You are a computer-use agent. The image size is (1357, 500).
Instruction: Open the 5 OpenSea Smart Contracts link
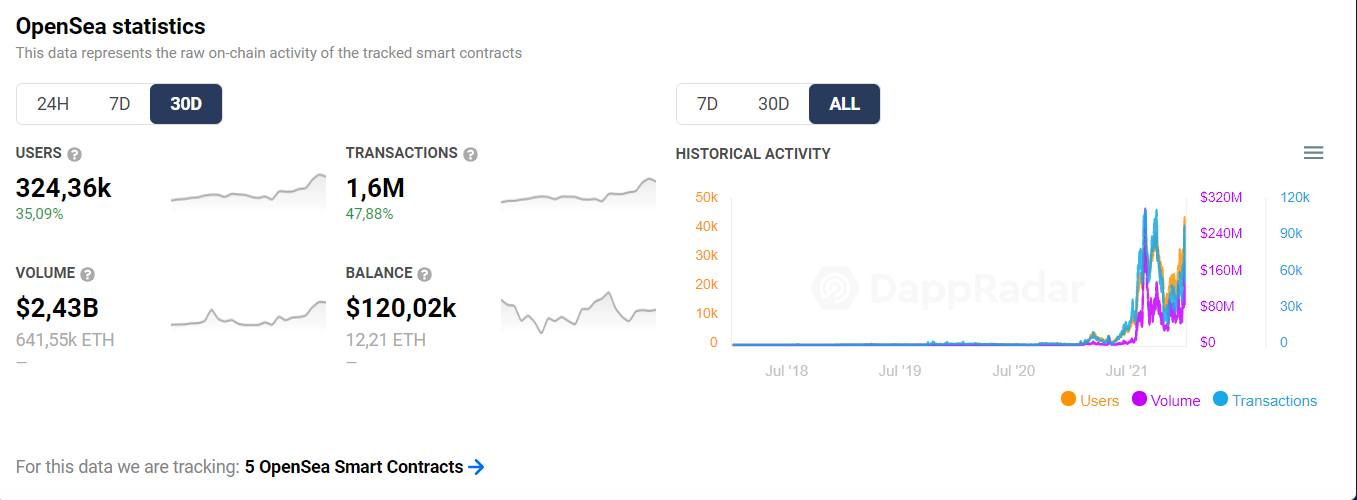(354, 467)
